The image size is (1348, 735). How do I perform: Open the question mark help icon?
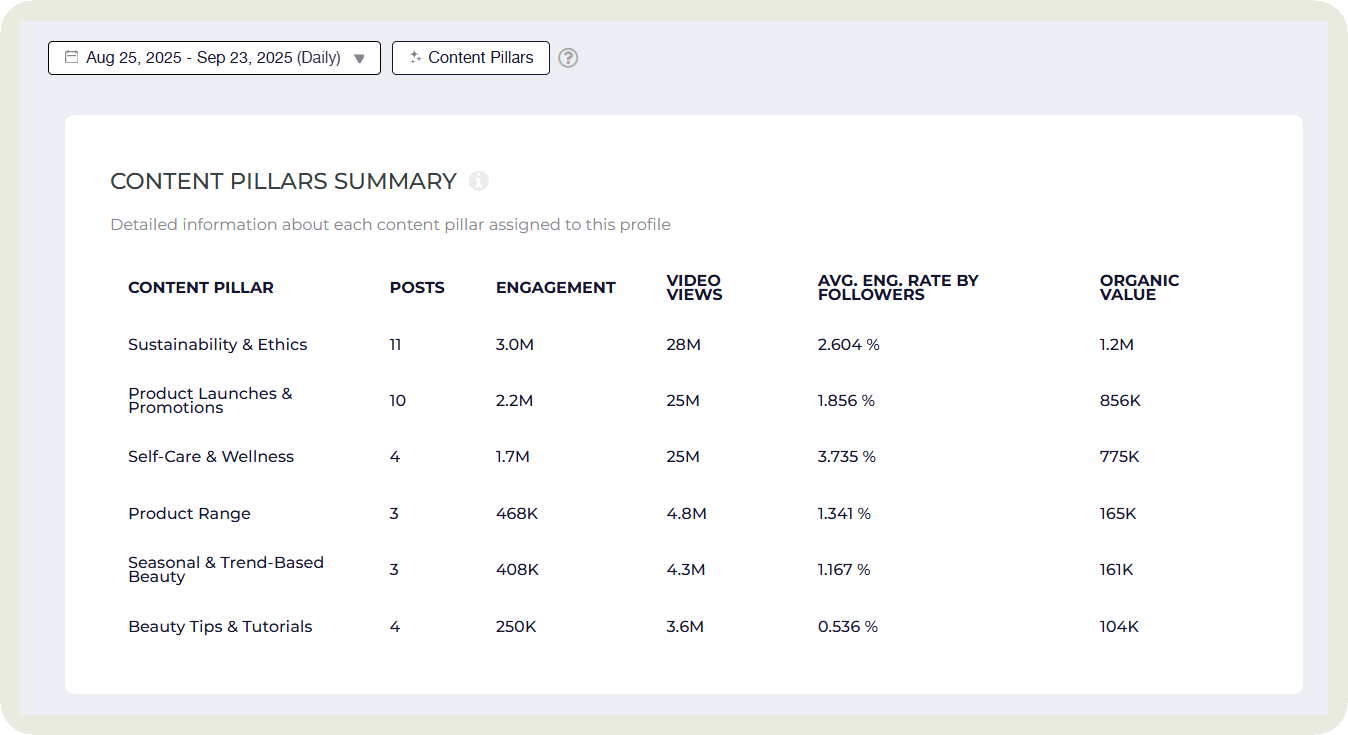click(568, 58)
